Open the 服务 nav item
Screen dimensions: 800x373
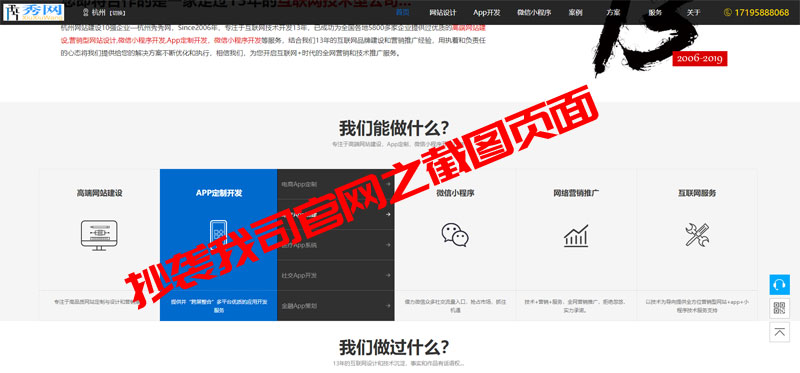655,13
